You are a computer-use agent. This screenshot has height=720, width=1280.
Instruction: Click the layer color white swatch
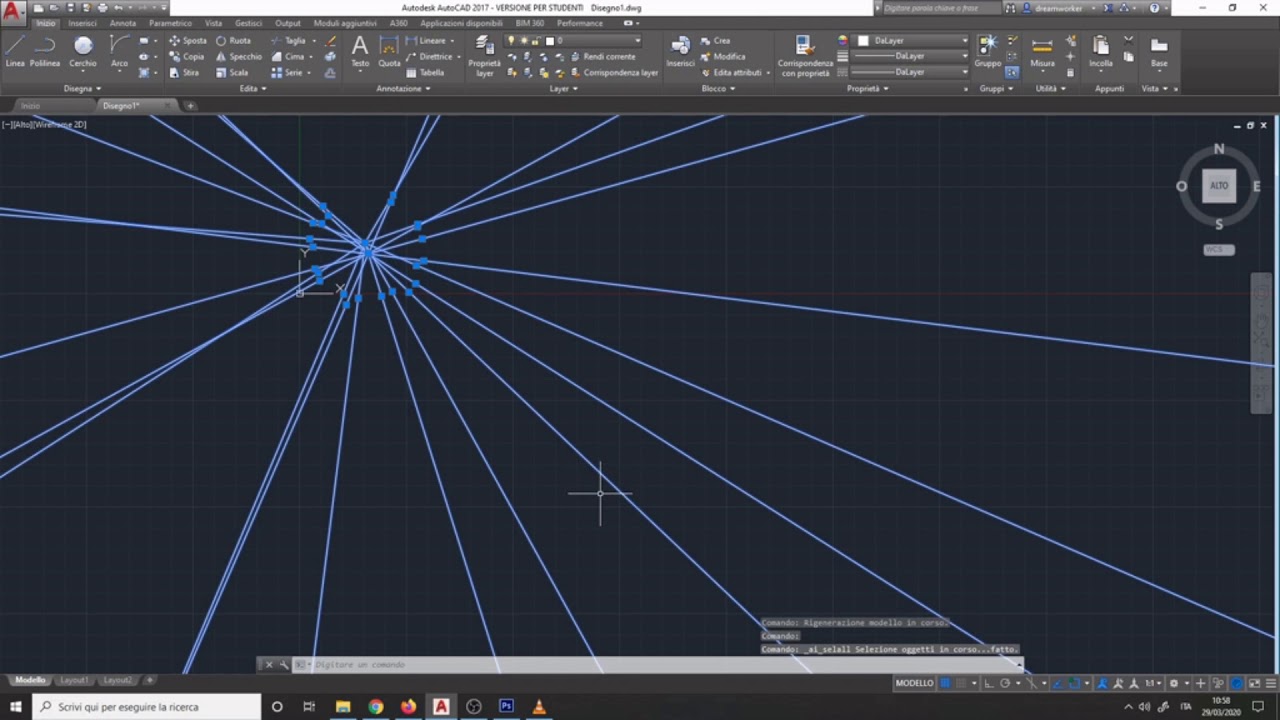(550, 41)
